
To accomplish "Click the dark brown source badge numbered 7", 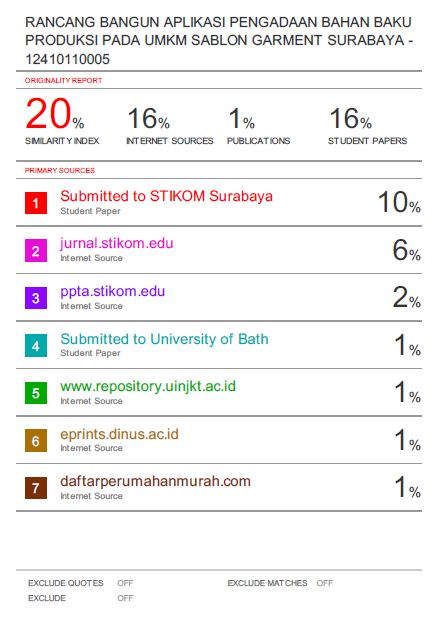I will click(x=36, y=488).
